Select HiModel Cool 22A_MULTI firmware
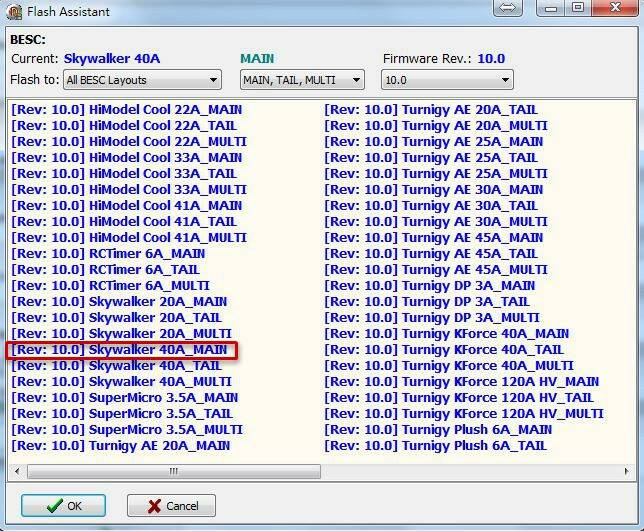This screenshot has height=531, width=644. [129, 142]
